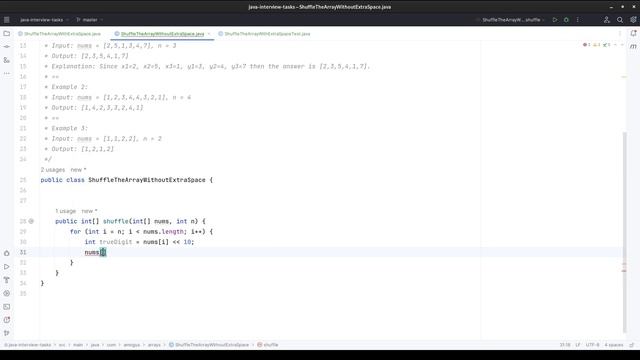Click 'new *' author hint above class
The width and height of the screenshot is (640, 360).
coord(78,170)
